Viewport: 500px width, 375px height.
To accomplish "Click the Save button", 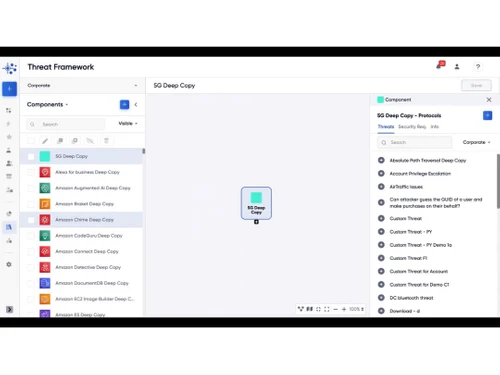I will point(476,86).
